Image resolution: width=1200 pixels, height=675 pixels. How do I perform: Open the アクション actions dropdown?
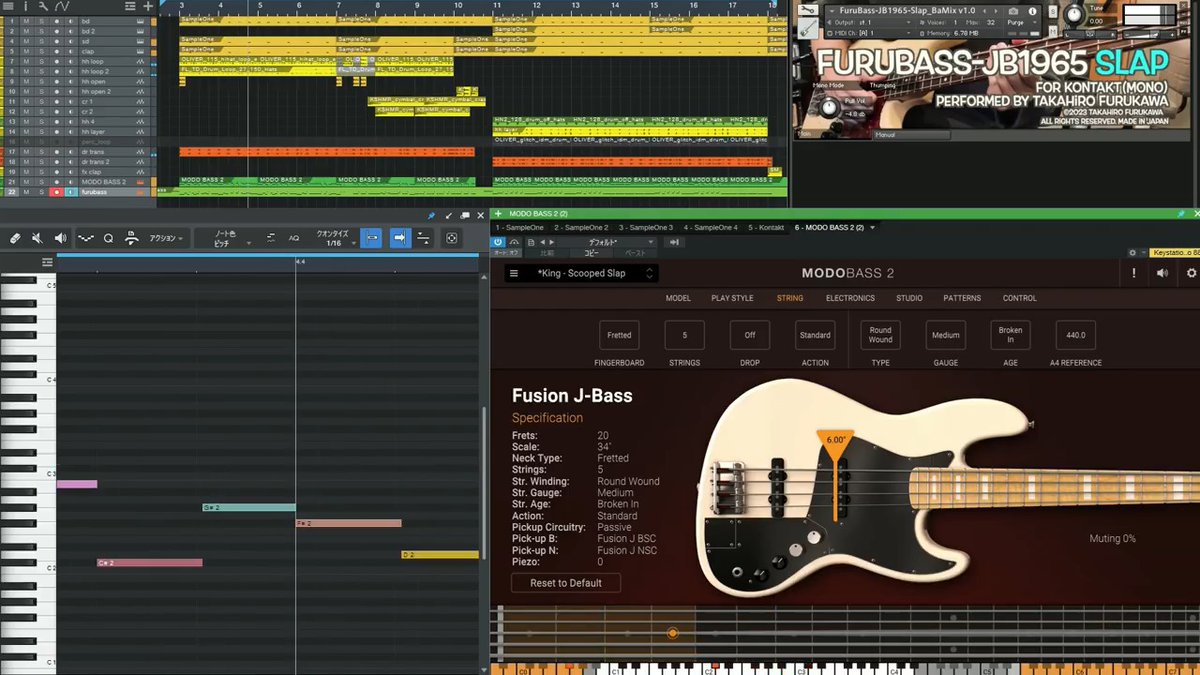click(166, 238)
